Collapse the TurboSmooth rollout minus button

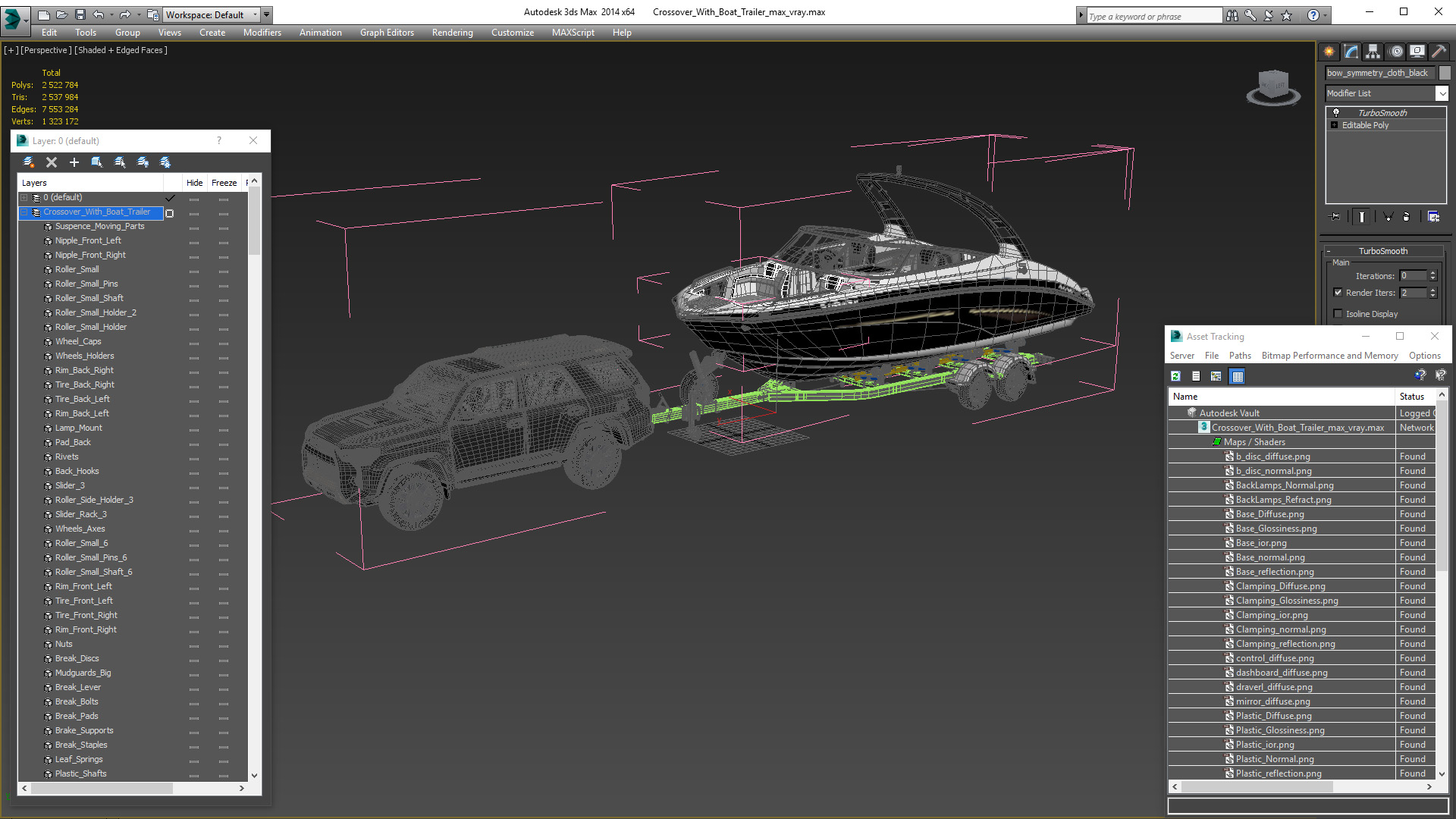coord(1329,251)
